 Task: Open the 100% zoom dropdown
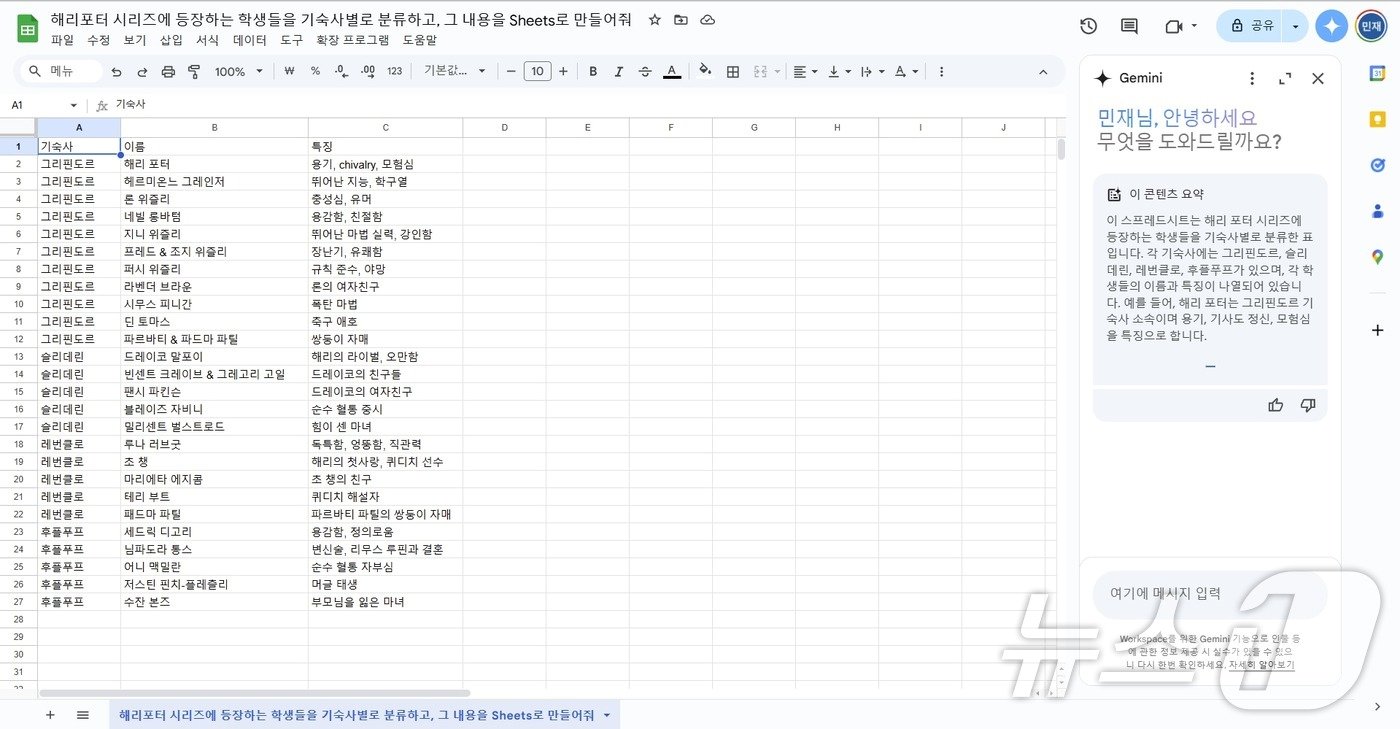(239, 72)
